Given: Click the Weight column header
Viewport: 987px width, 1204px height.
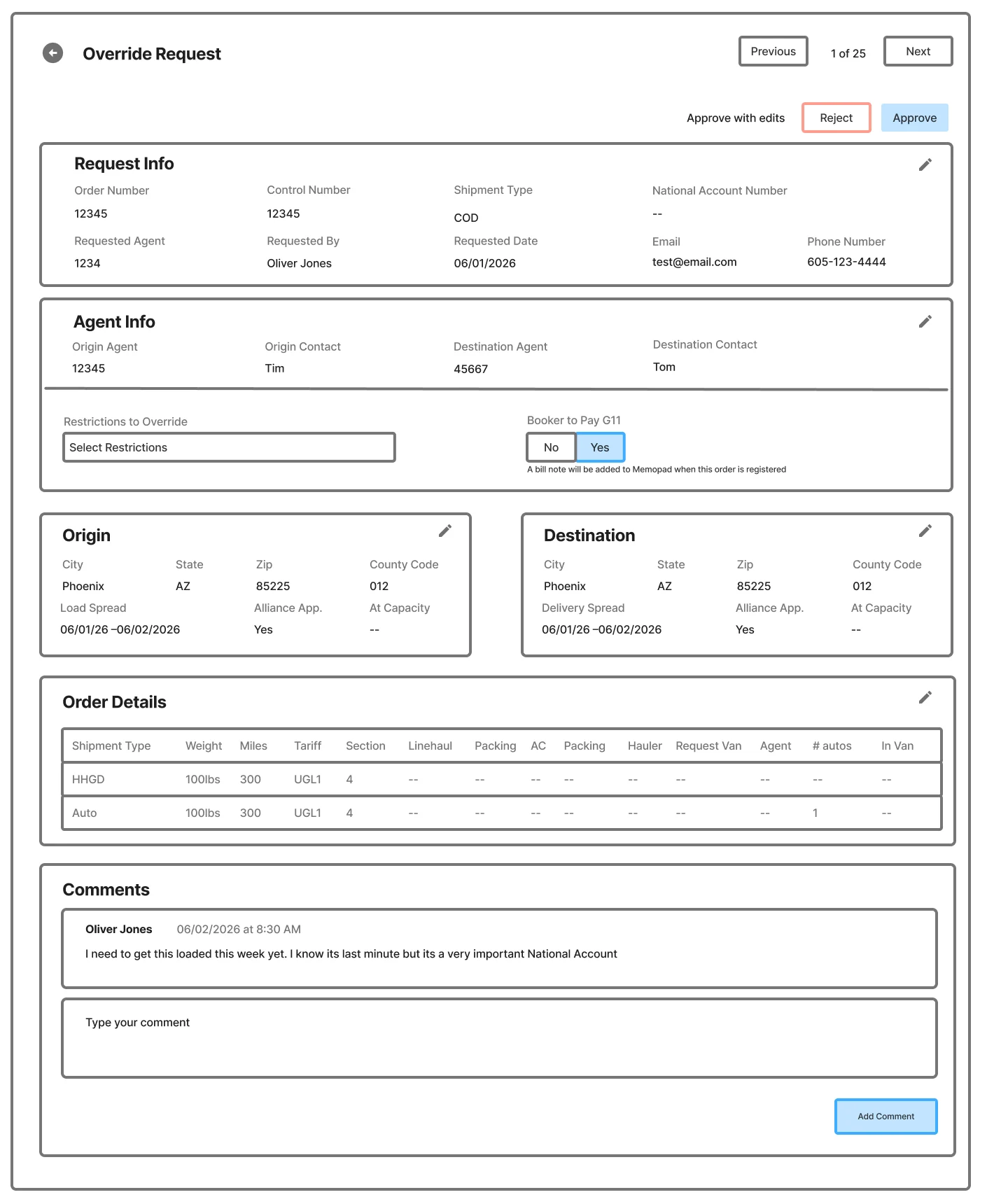Looking at the screenshot, I should coord(204,745).
